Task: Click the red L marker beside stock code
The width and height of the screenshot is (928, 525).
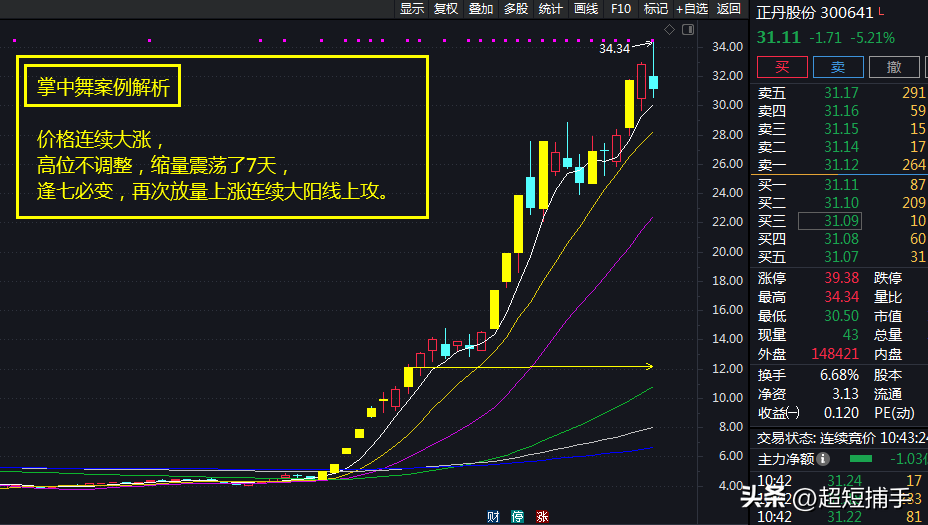Action: pos(881,11)
